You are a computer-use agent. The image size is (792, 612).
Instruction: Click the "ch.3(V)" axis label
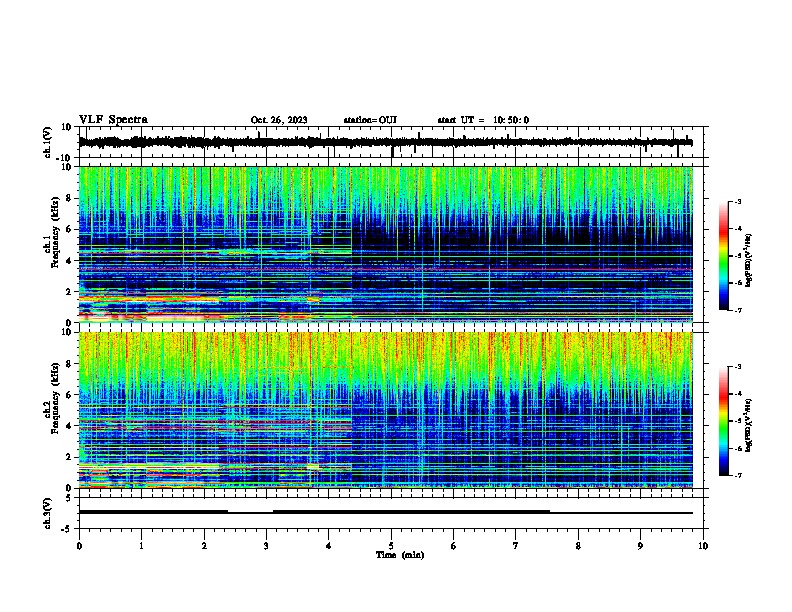tap(48, 514)
